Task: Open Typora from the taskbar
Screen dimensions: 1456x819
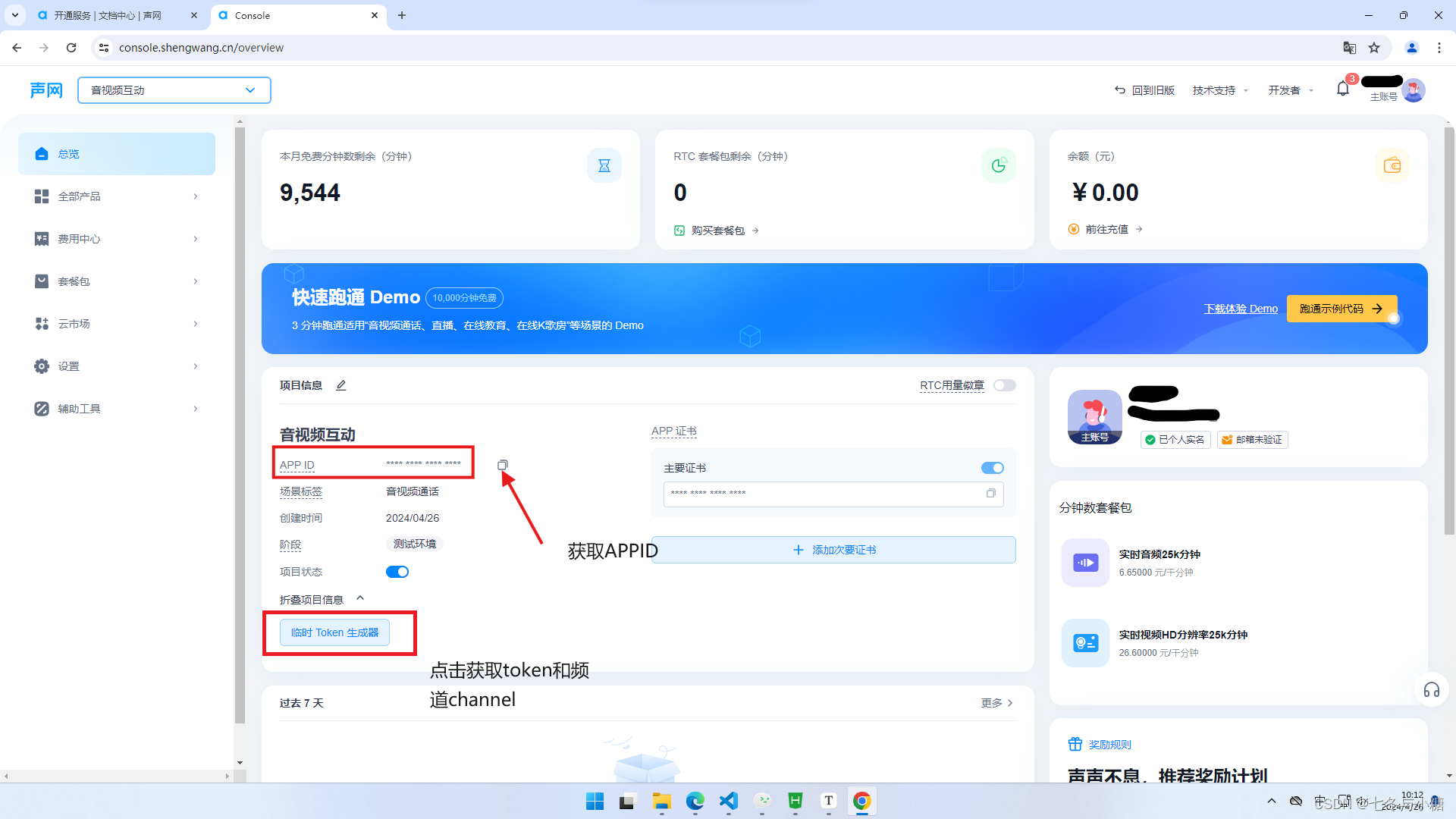Action: point(829,801)
